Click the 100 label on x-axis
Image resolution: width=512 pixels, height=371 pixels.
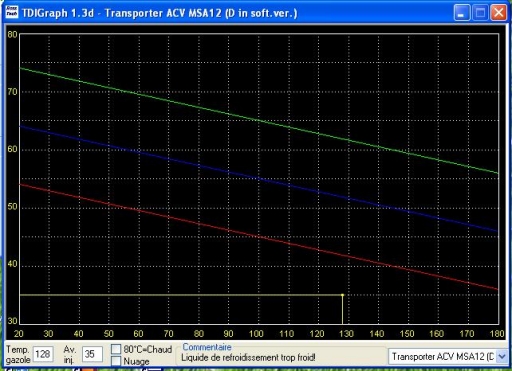256,333
